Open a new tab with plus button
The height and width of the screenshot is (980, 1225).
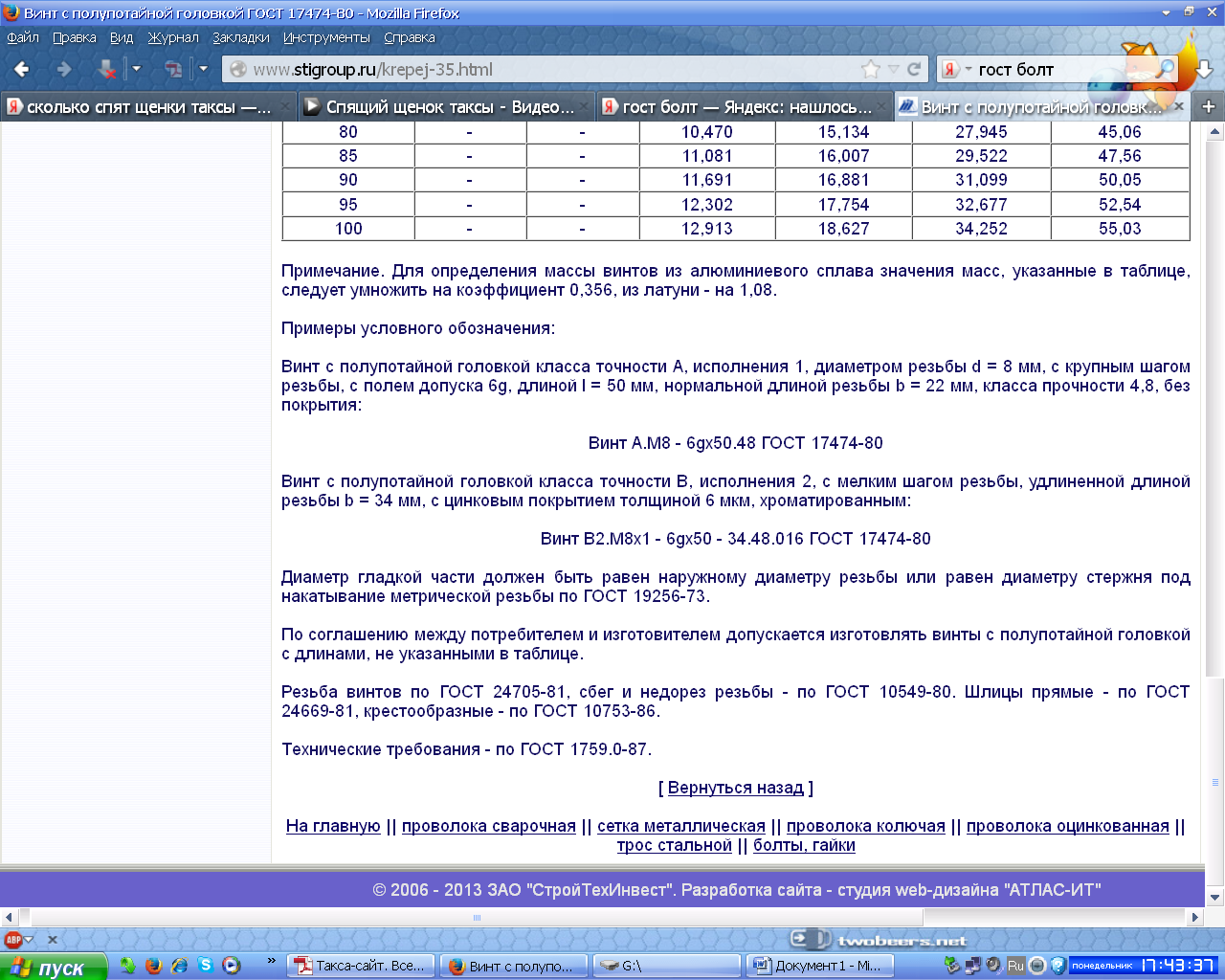point(1209,106)
